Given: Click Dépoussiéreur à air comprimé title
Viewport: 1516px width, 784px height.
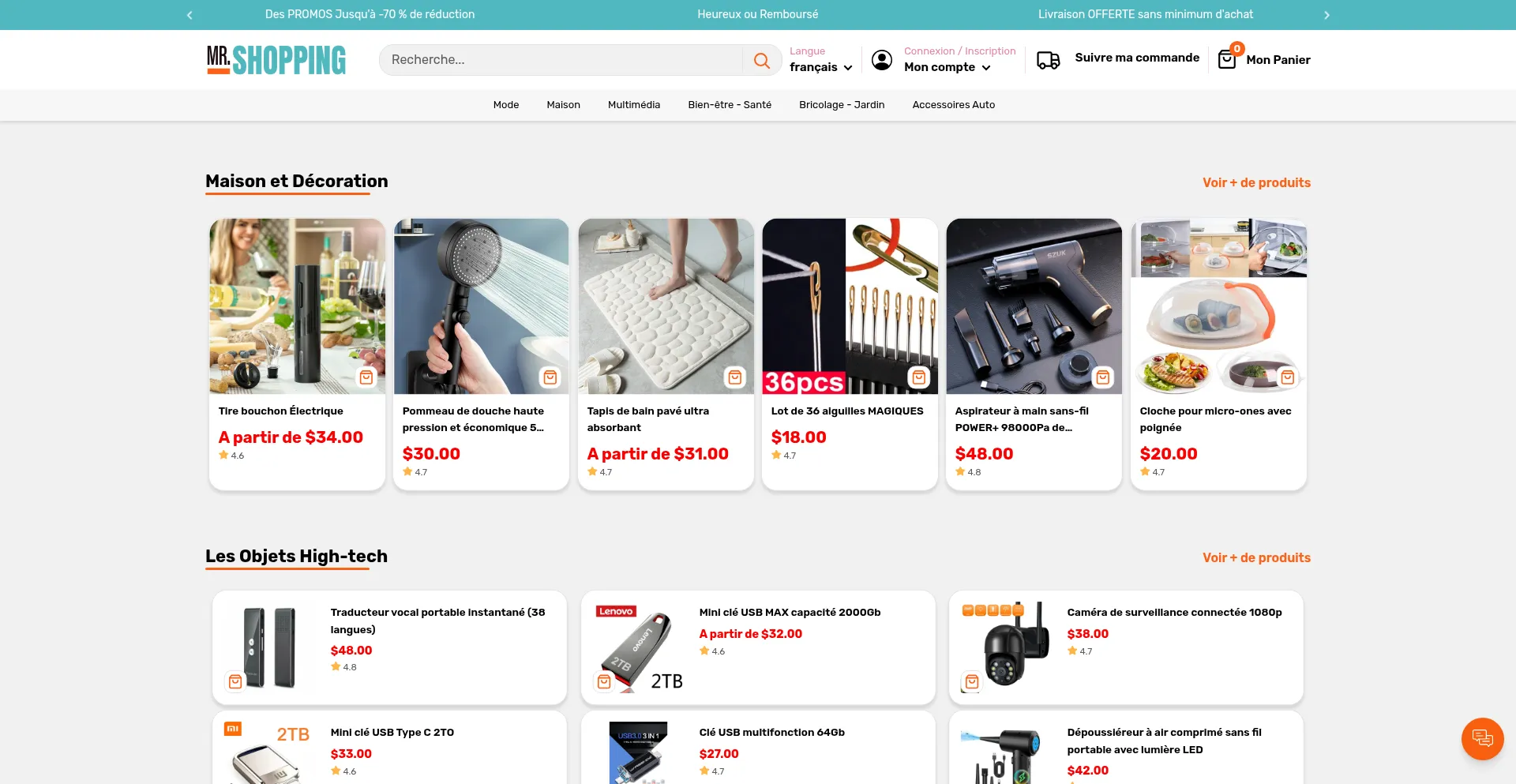Looking at the screenshot, I should coord(1164,741).
